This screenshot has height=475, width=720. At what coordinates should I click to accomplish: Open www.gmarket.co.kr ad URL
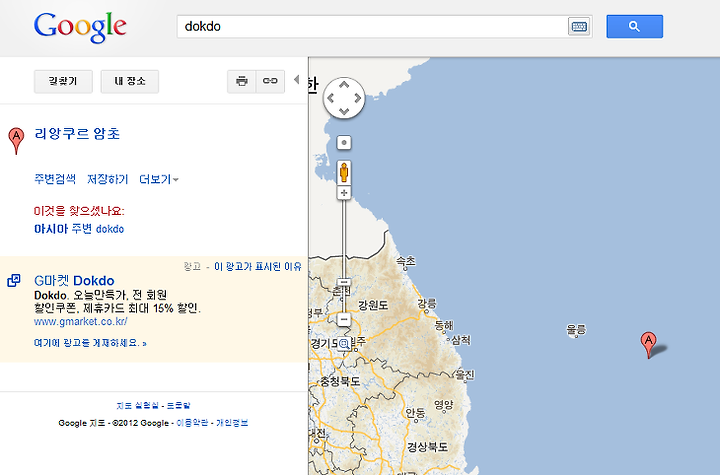80,322
